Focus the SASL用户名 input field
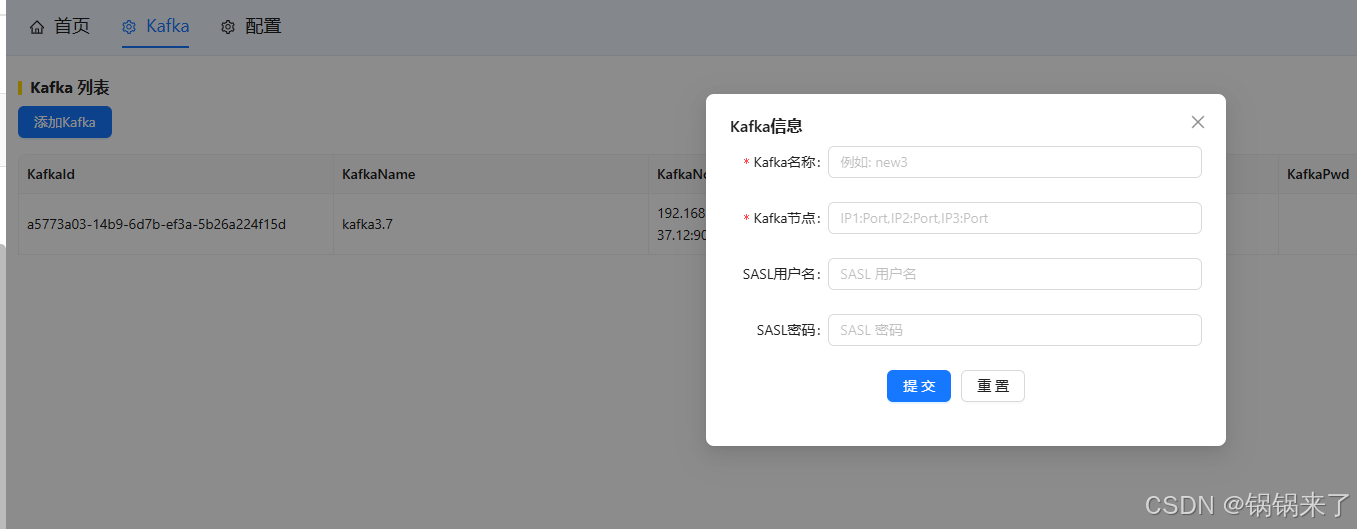 click(x=1015, y=274)
